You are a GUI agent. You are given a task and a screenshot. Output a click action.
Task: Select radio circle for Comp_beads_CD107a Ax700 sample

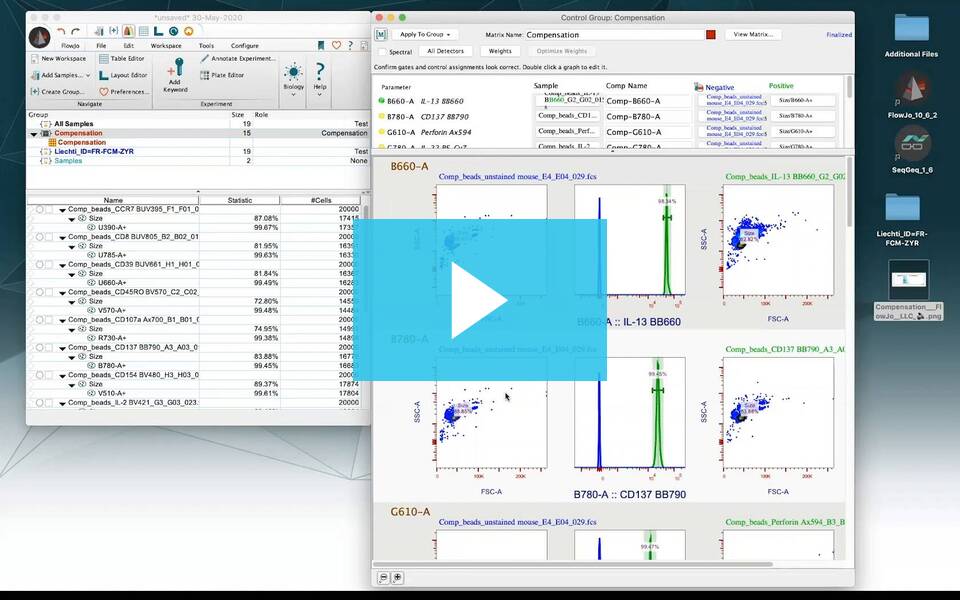39,320
